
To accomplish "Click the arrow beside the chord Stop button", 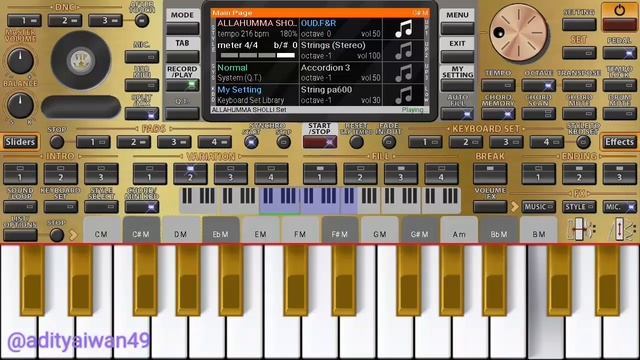I will (73, 235).
